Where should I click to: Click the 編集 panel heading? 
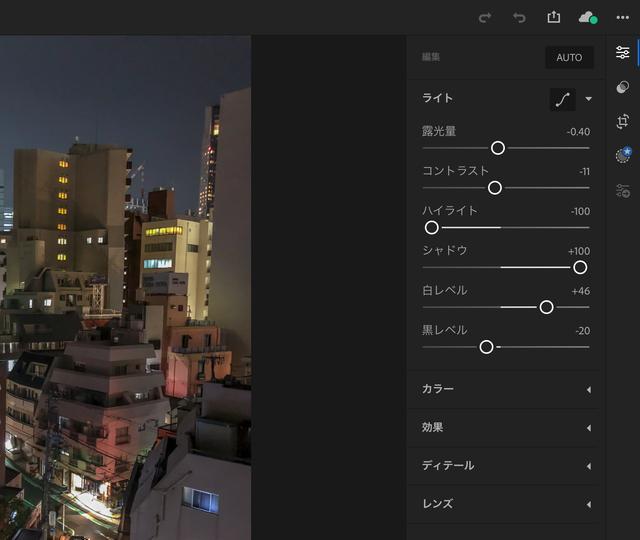click(431, 57)
